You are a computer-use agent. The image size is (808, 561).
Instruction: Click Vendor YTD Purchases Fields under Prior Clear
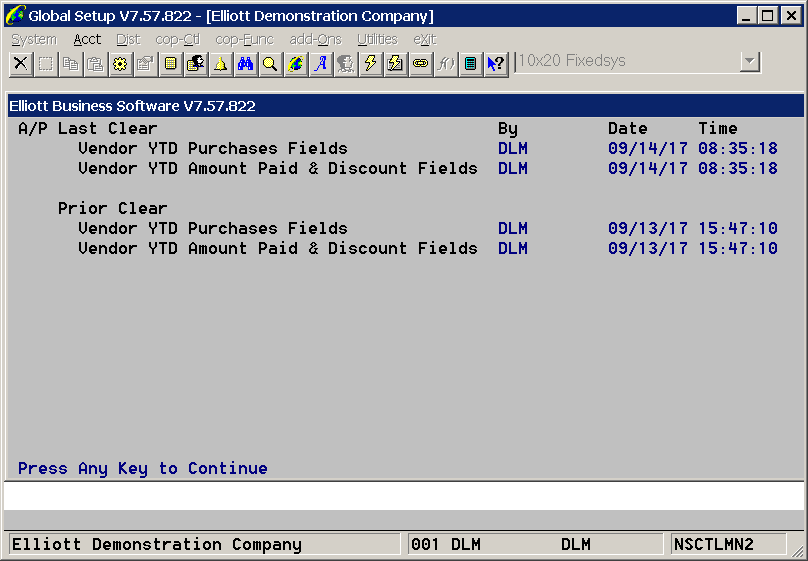213,228
